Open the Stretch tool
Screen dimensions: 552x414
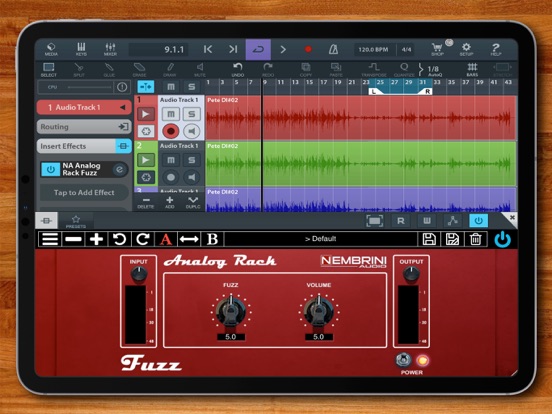pyautogui.click(x=502, y=70)
